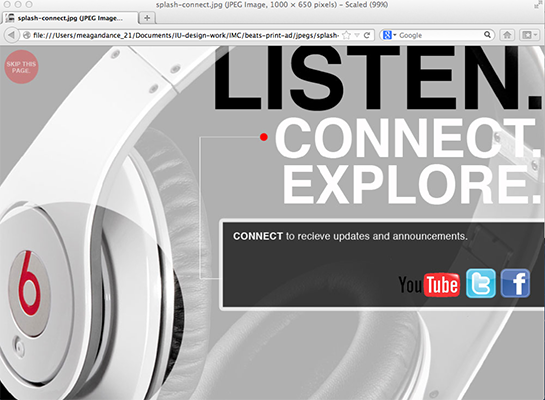545x400 pixels.
Task: Open the home page button
Action: tap(507, 35)
